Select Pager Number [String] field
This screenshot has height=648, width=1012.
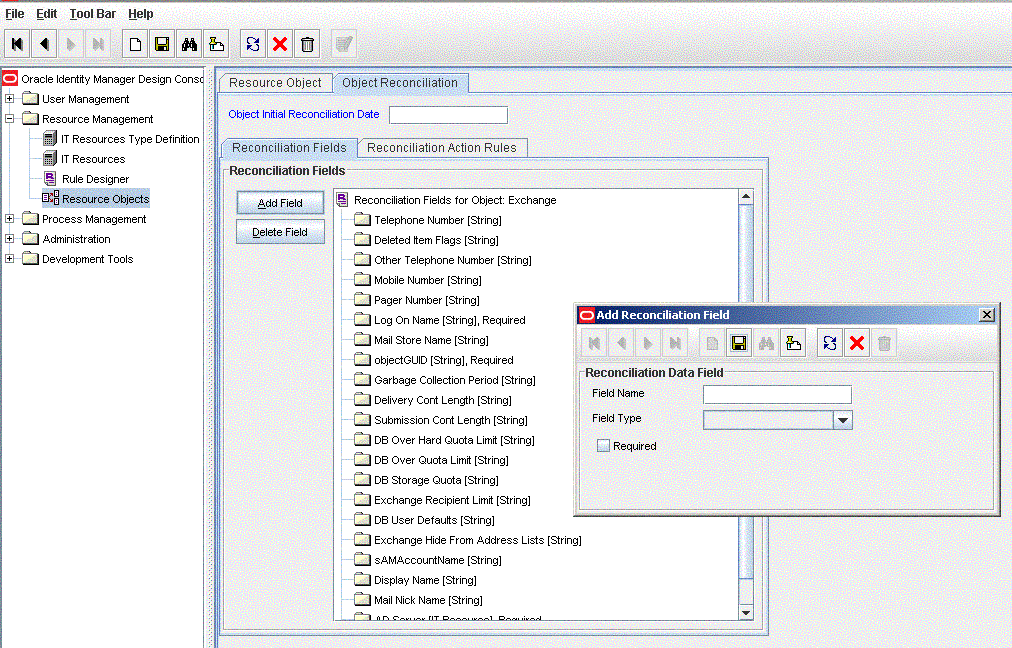tap(427, 300)
